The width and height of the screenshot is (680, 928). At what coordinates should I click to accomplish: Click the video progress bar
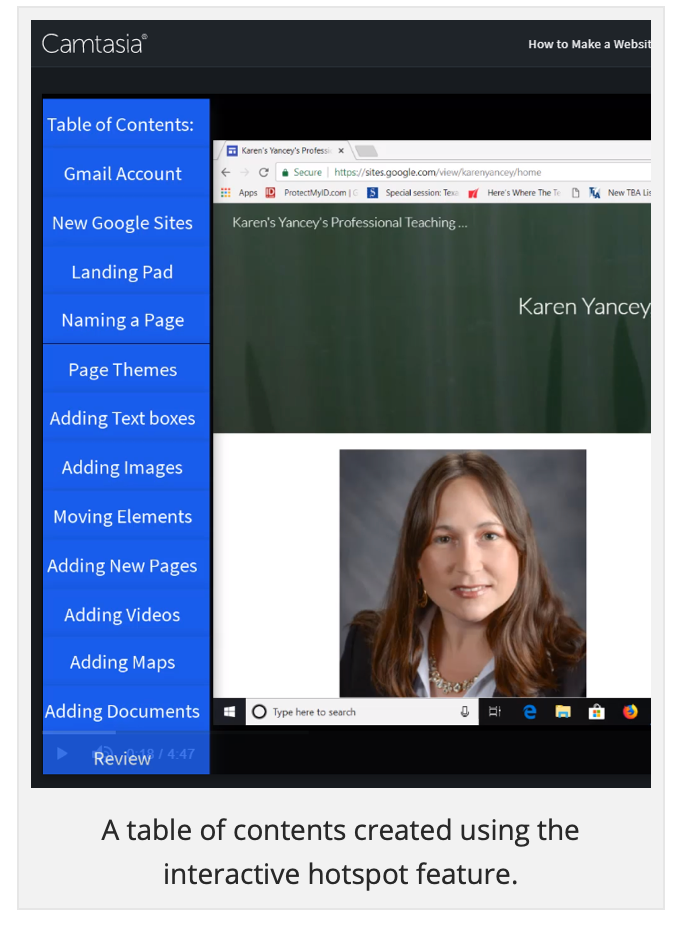click(175, 733)
